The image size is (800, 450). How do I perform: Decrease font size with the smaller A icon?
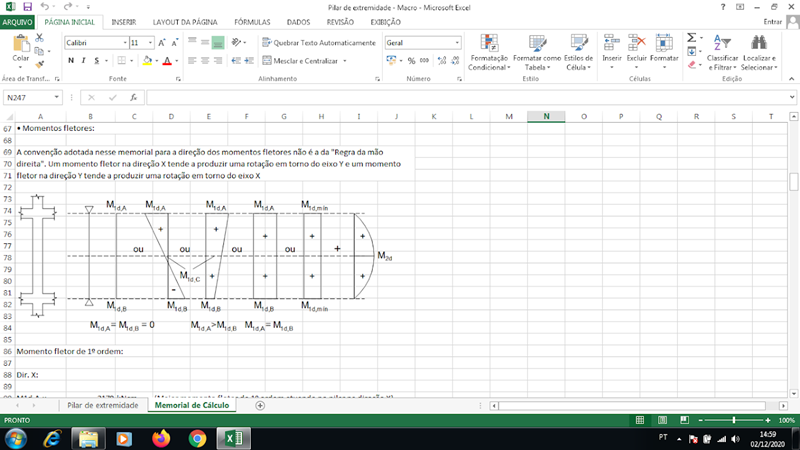click(x=174, y=43)
